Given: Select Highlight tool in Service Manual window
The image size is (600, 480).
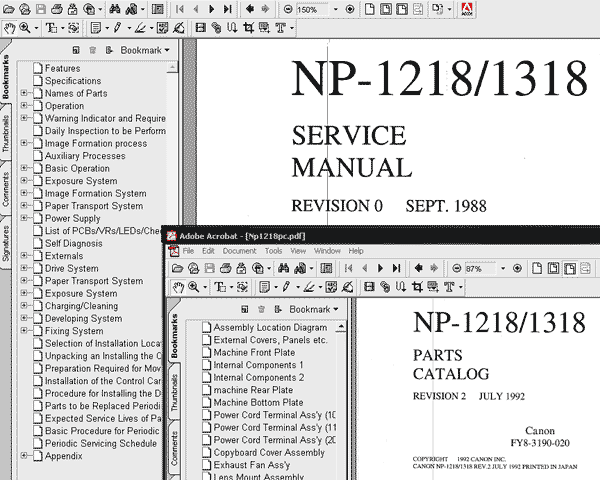Looking at the screenshot, I should [140, 28].
